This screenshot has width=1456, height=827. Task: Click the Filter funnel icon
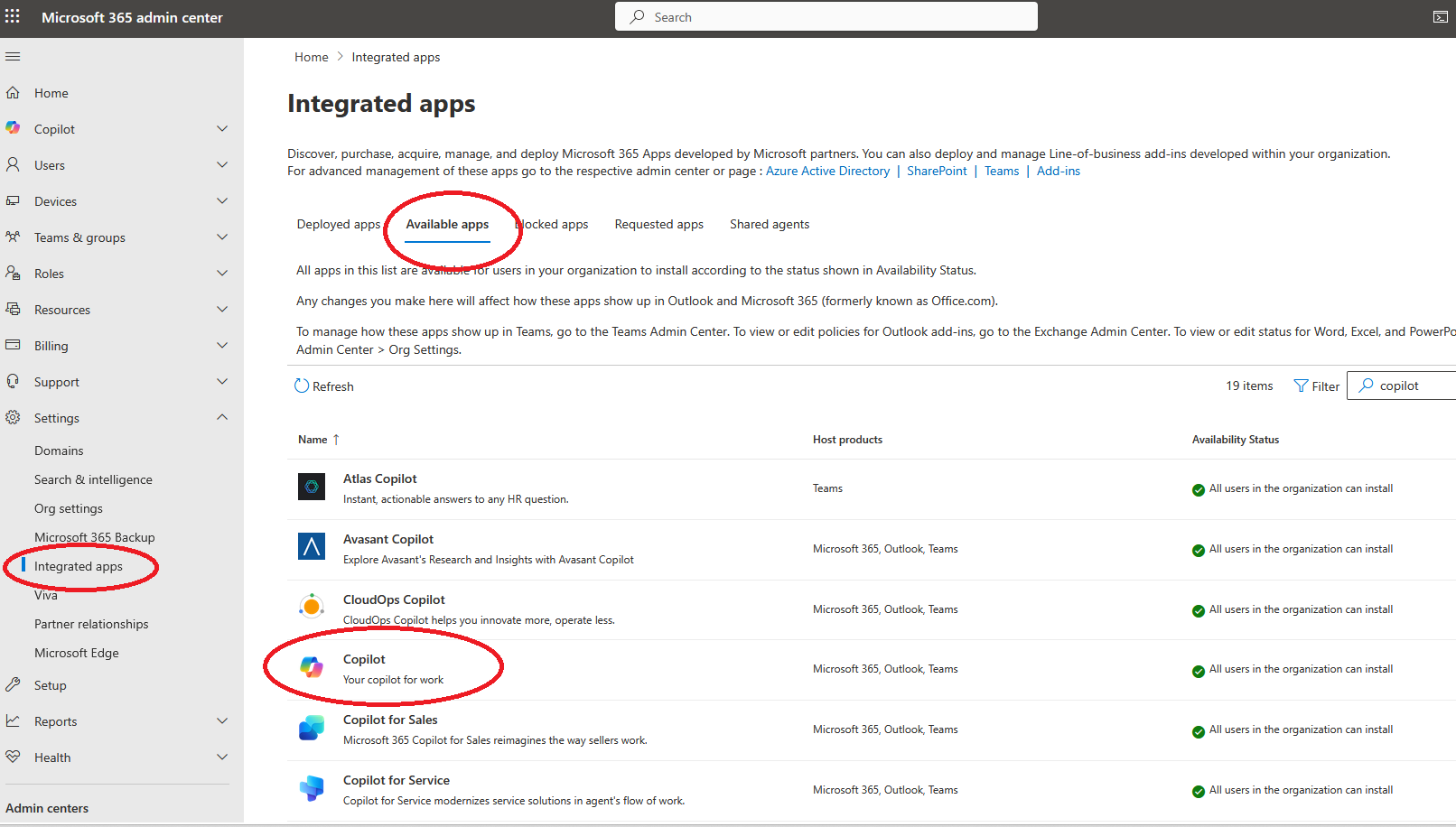tap(1301, 386)
